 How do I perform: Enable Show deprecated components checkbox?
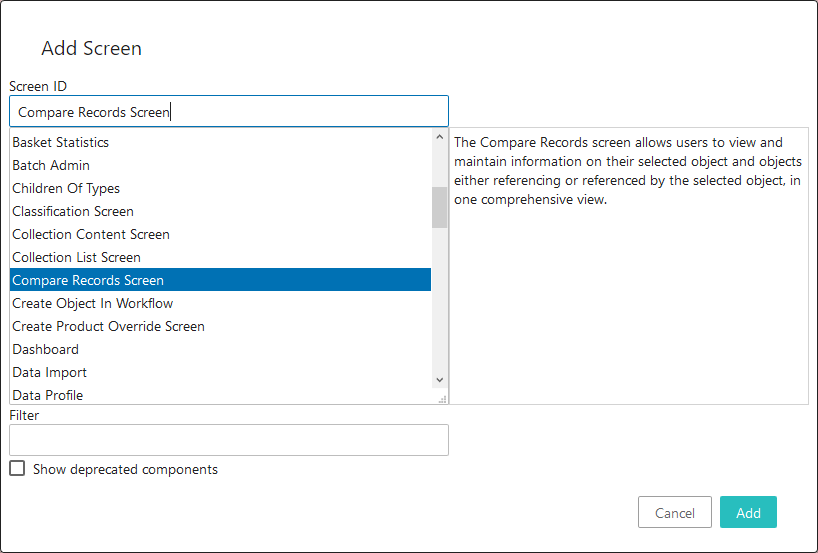pos(17,468)
